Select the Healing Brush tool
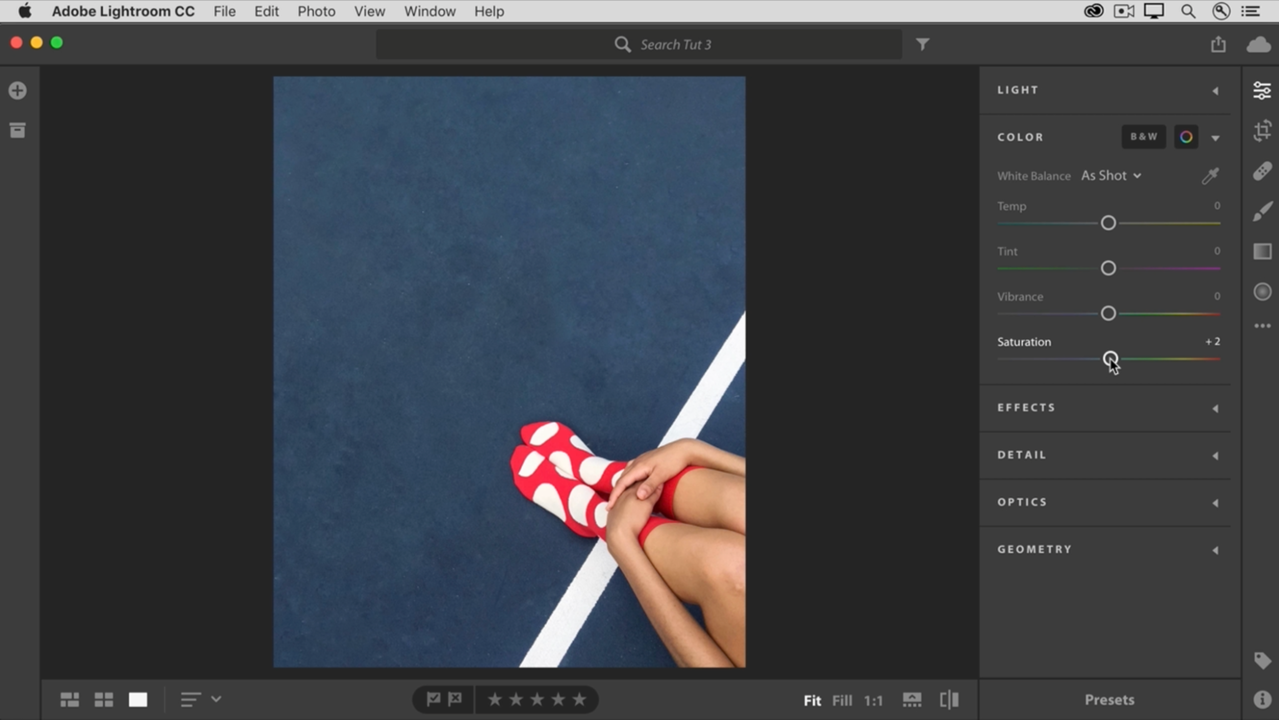Image resolution: width=1279 pixels, height=720 pixels. point(1261,171)
